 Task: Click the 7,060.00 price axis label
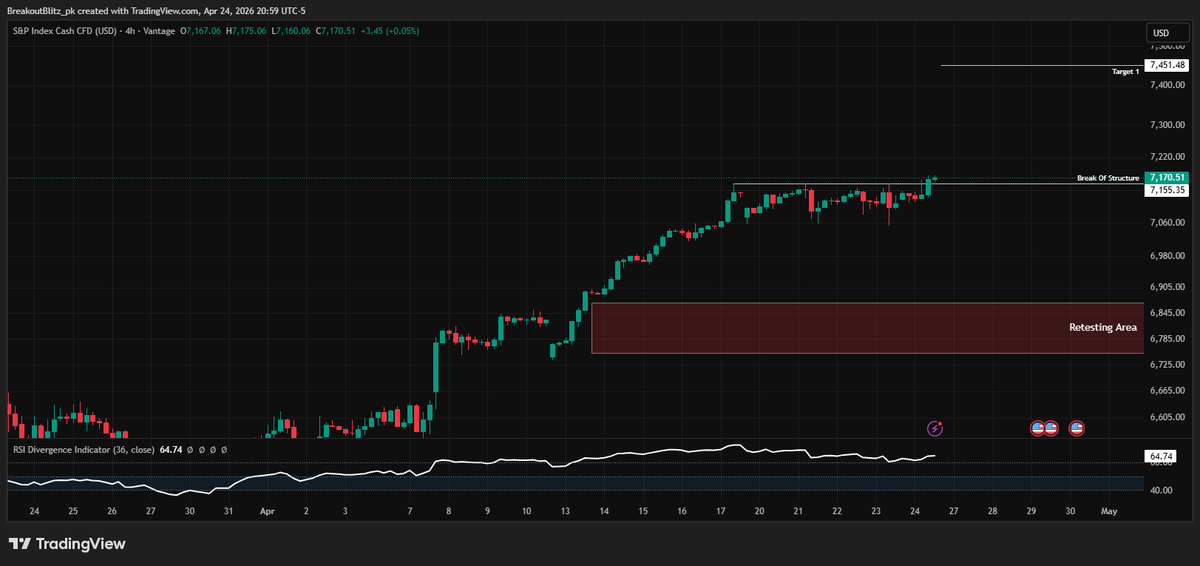point(1166,223)
